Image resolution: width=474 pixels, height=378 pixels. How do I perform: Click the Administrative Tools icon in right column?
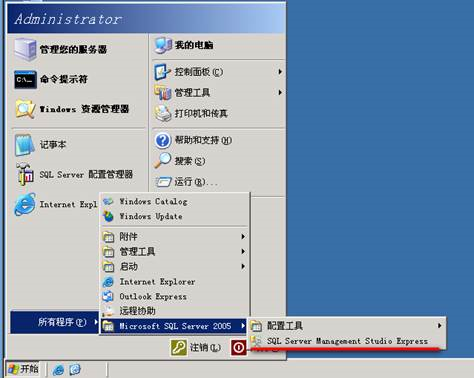[x=163, y=92]
